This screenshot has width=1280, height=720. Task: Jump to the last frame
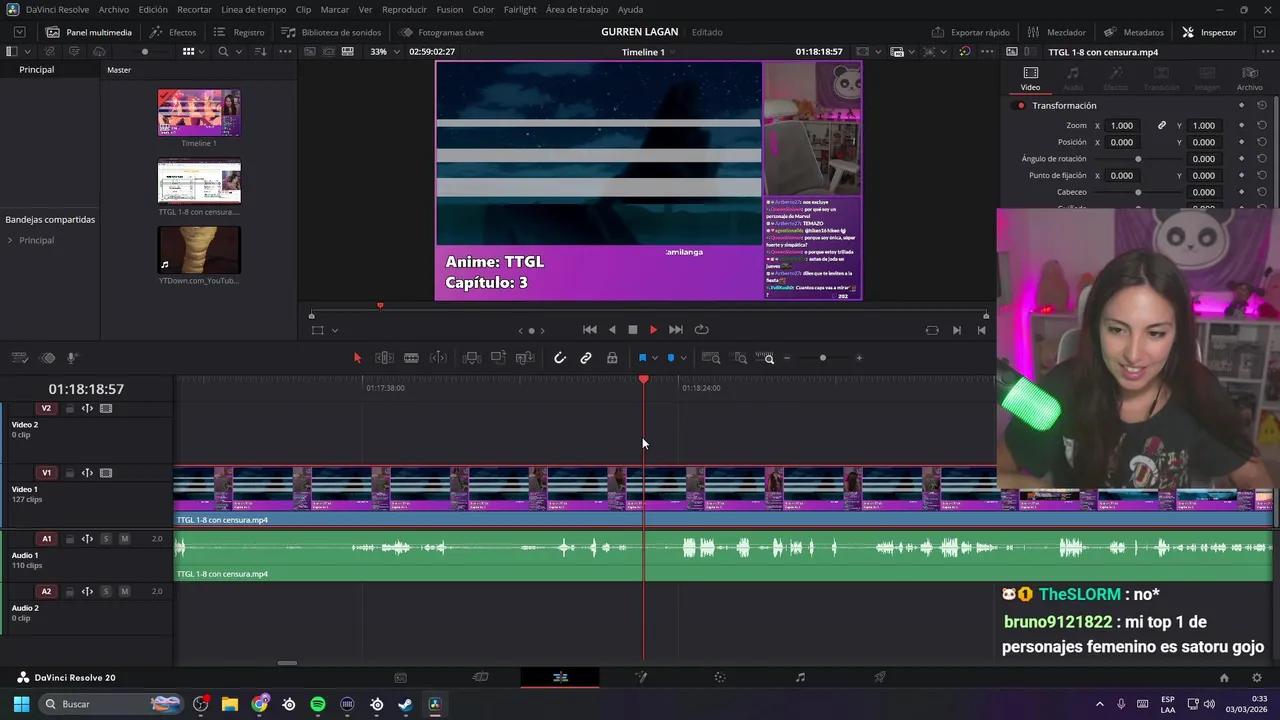click(x=676, y=330)
